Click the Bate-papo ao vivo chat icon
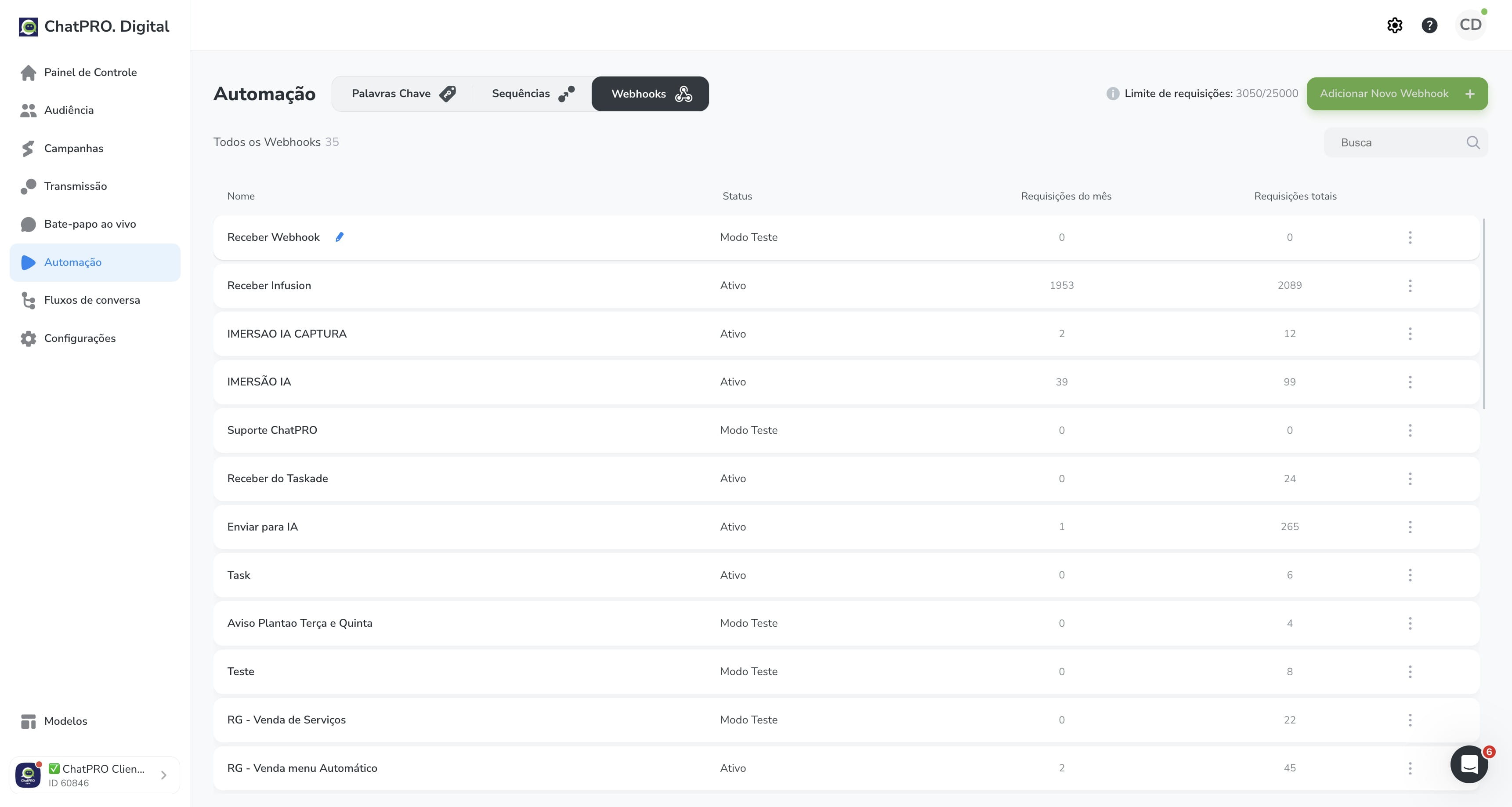Viewport: 1512px width, 807px height. (x=28, y=224)
